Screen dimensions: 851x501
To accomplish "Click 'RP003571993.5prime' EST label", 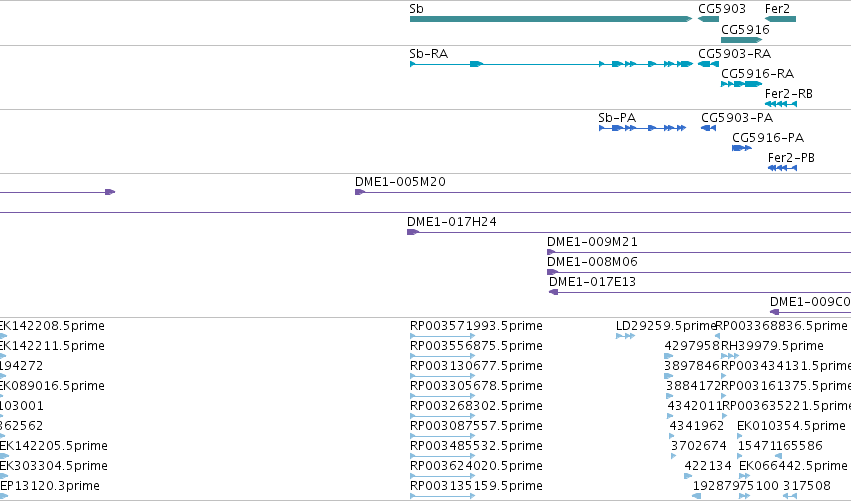I will click(x=476, y=326).
